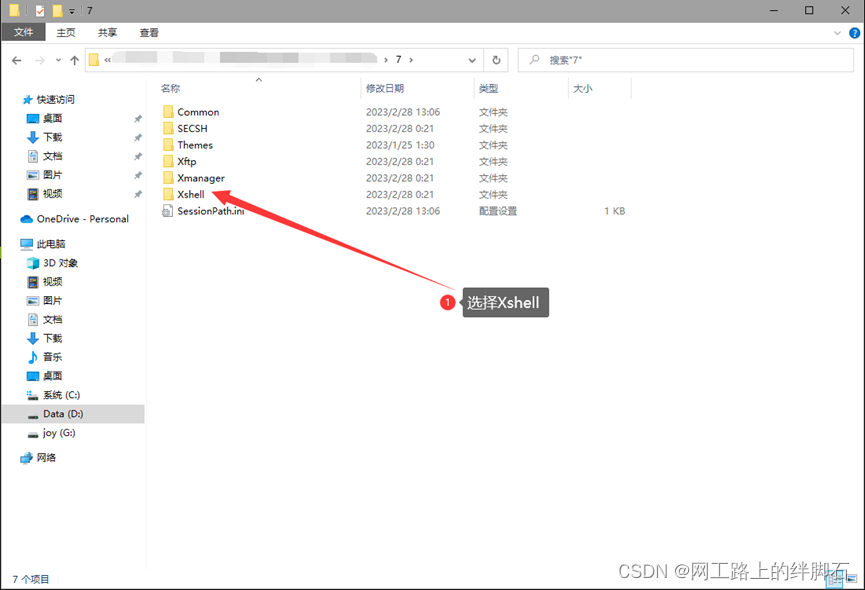
Task: Open the Common folder
Action: click(198, 112)
